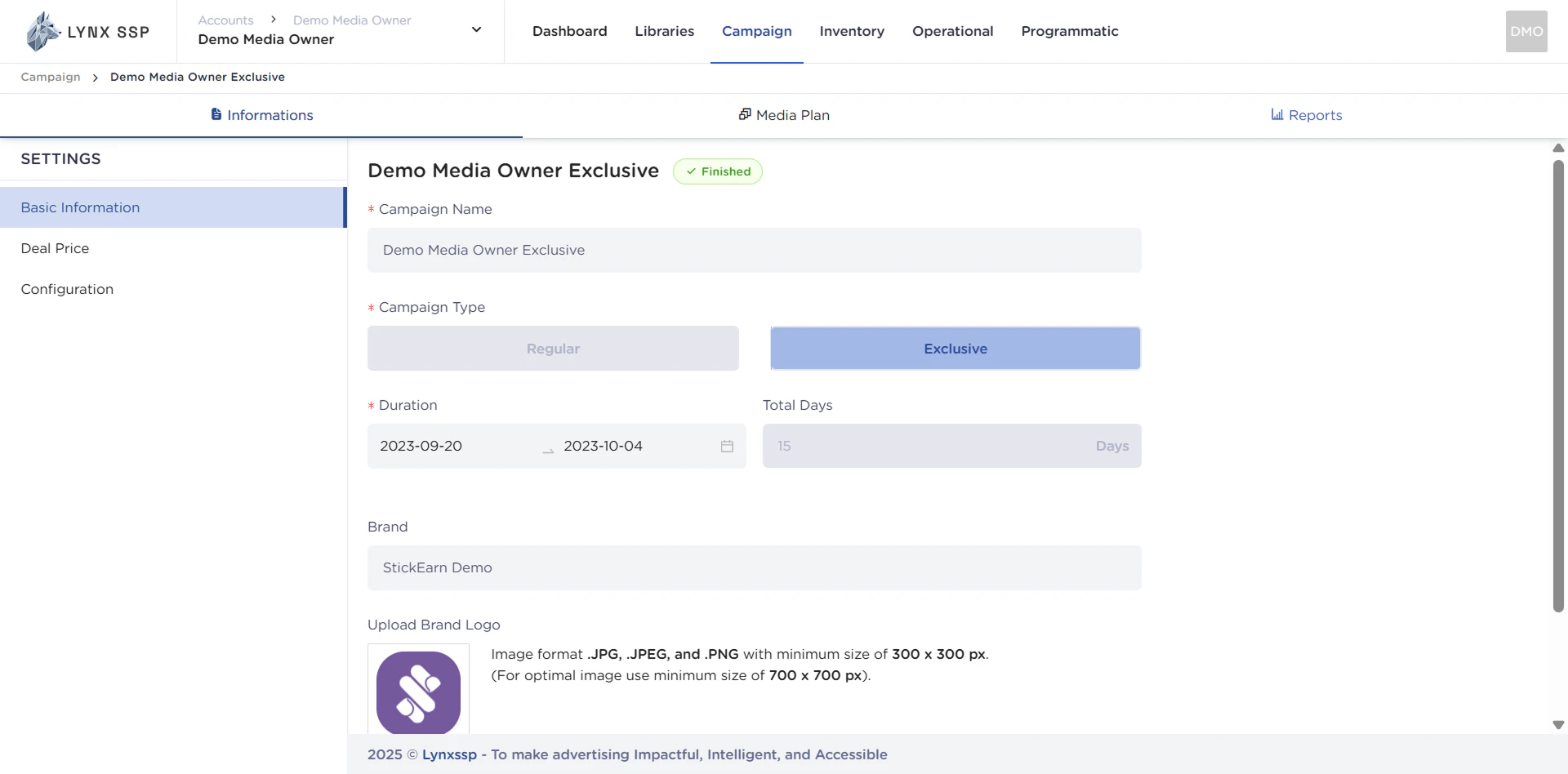Click the Campaign breadcrumb arrow

point(96,77)
